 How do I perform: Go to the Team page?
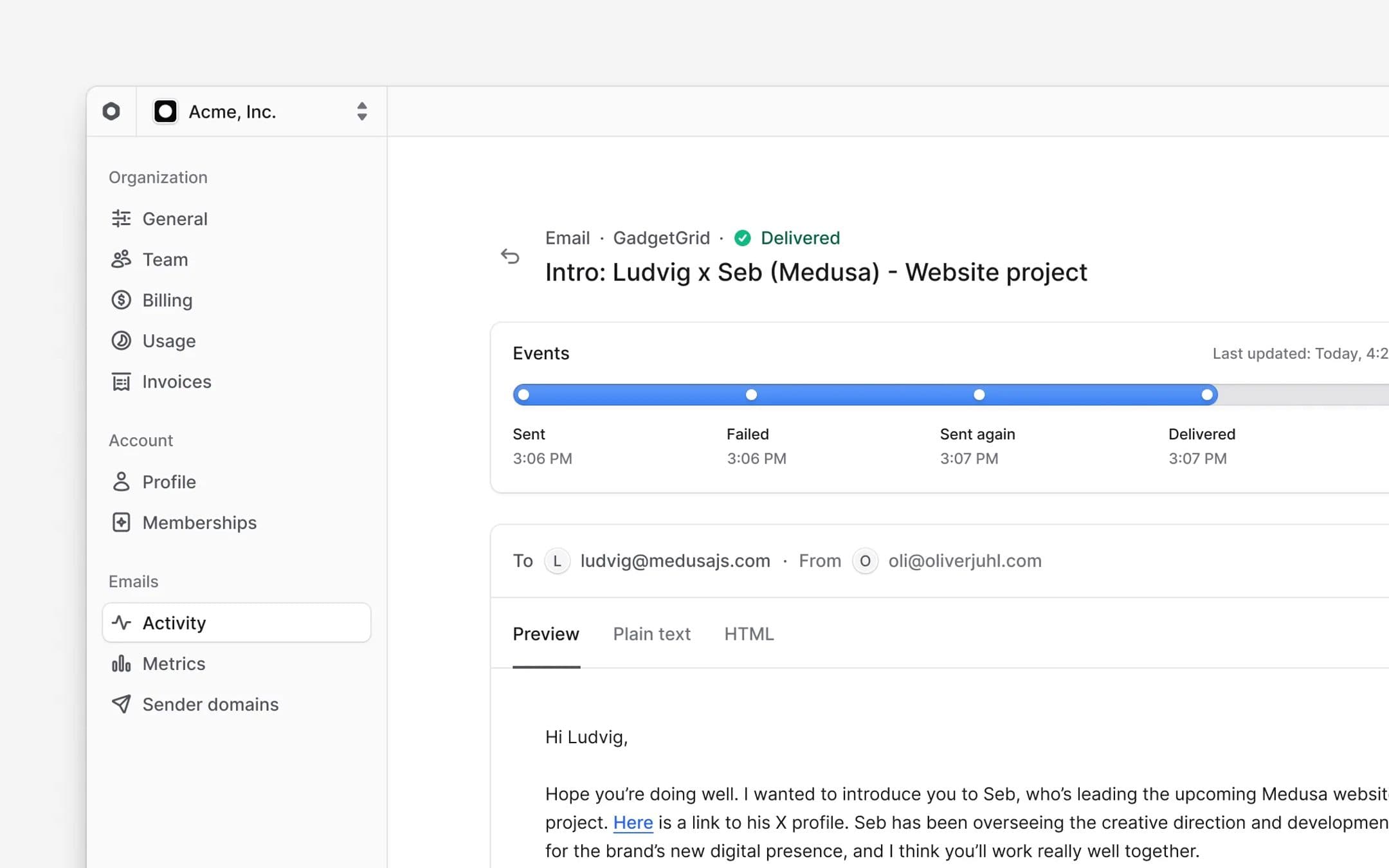click(x=237, y=259)
